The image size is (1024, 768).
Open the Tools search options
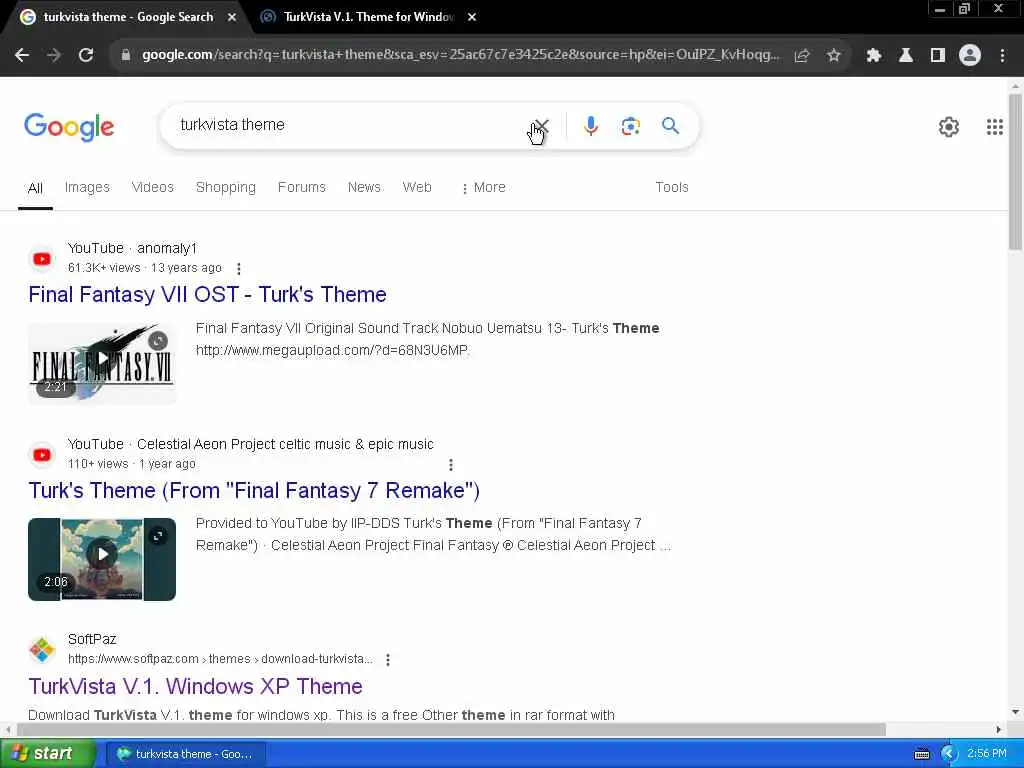[x=671, y=187]
